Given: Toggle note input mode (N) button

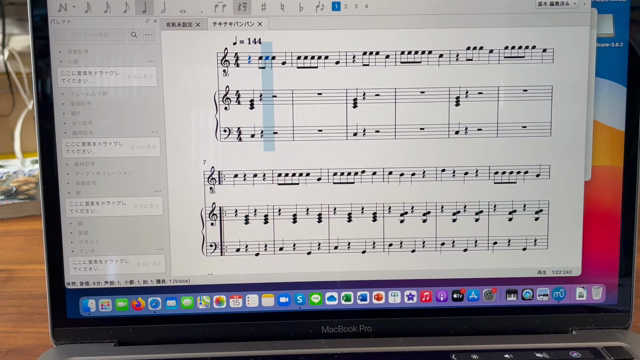Looking at the screenshot, I should pyautogui.click(x=62, y=7).
